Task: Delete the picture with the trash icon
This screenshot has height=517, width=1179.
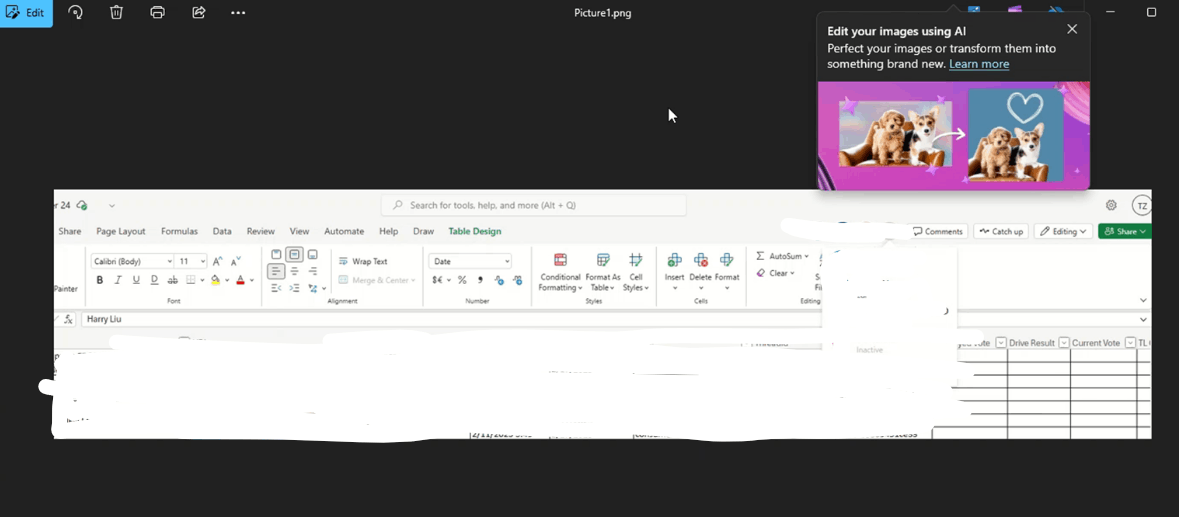Action: (116, 12)
